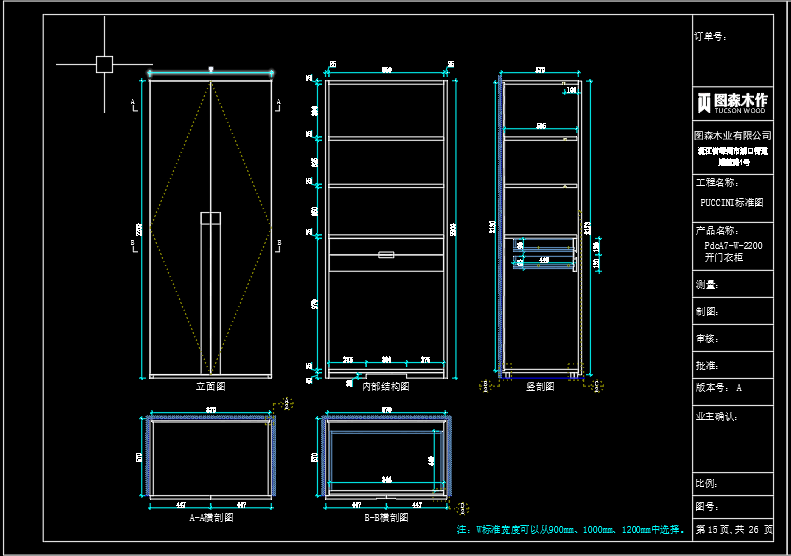Click the '制图:' title block label

[707, 312]
